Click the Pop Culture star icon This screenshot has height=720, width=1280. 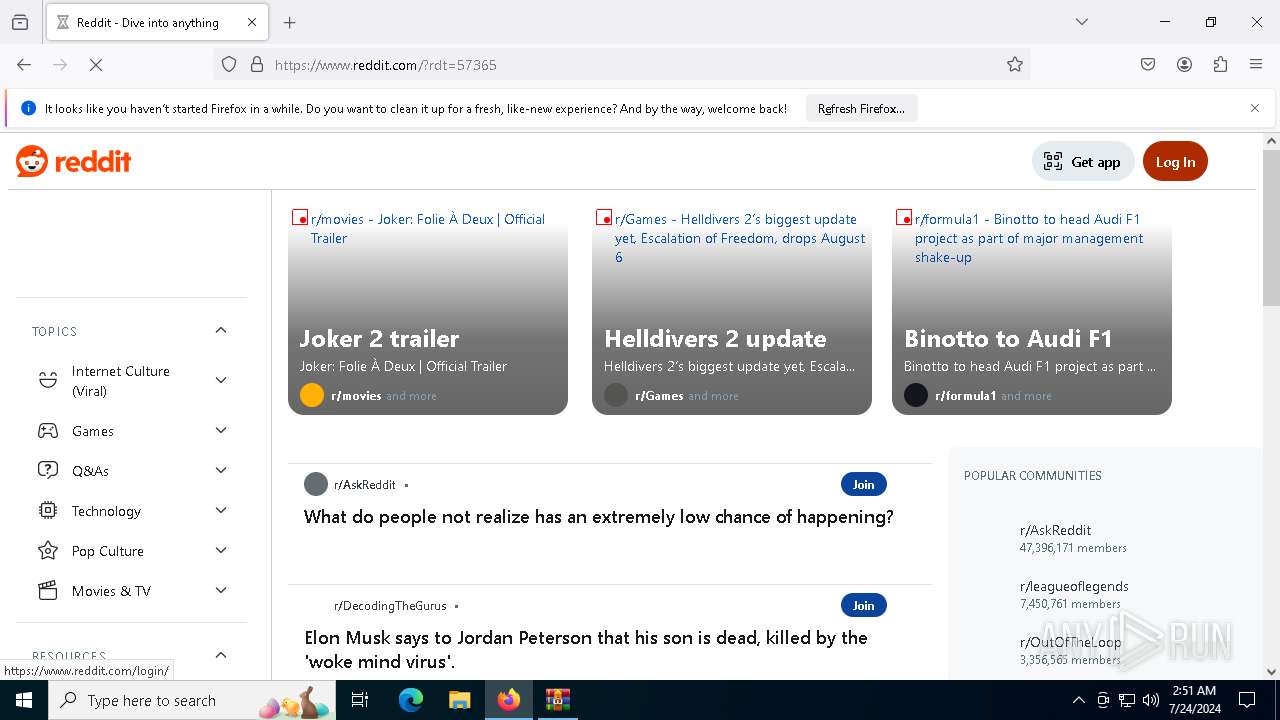click(47, 550)
